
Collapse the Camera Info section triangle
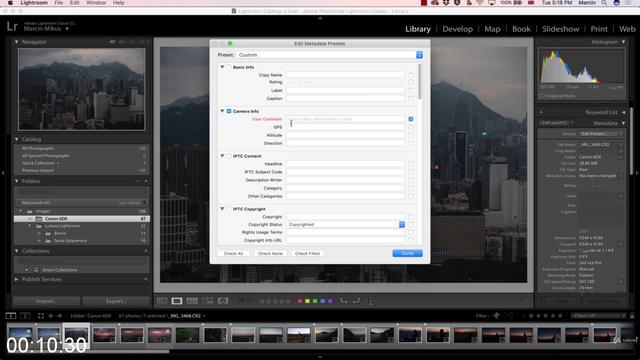pos(222,111)
